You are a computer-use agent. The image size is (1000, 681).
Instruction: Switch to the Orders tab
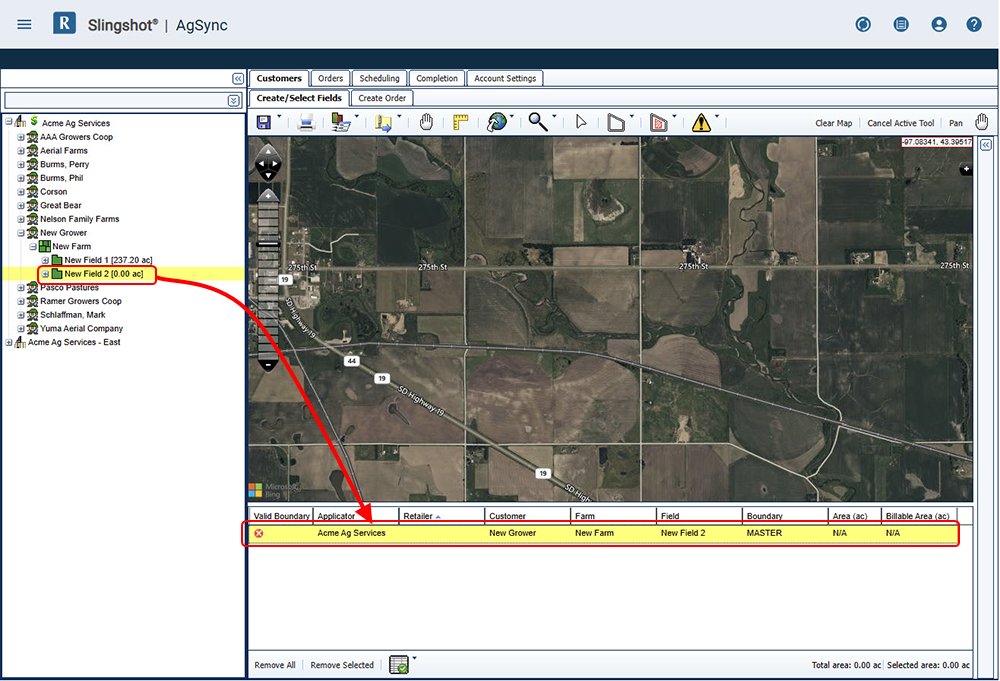330,78
